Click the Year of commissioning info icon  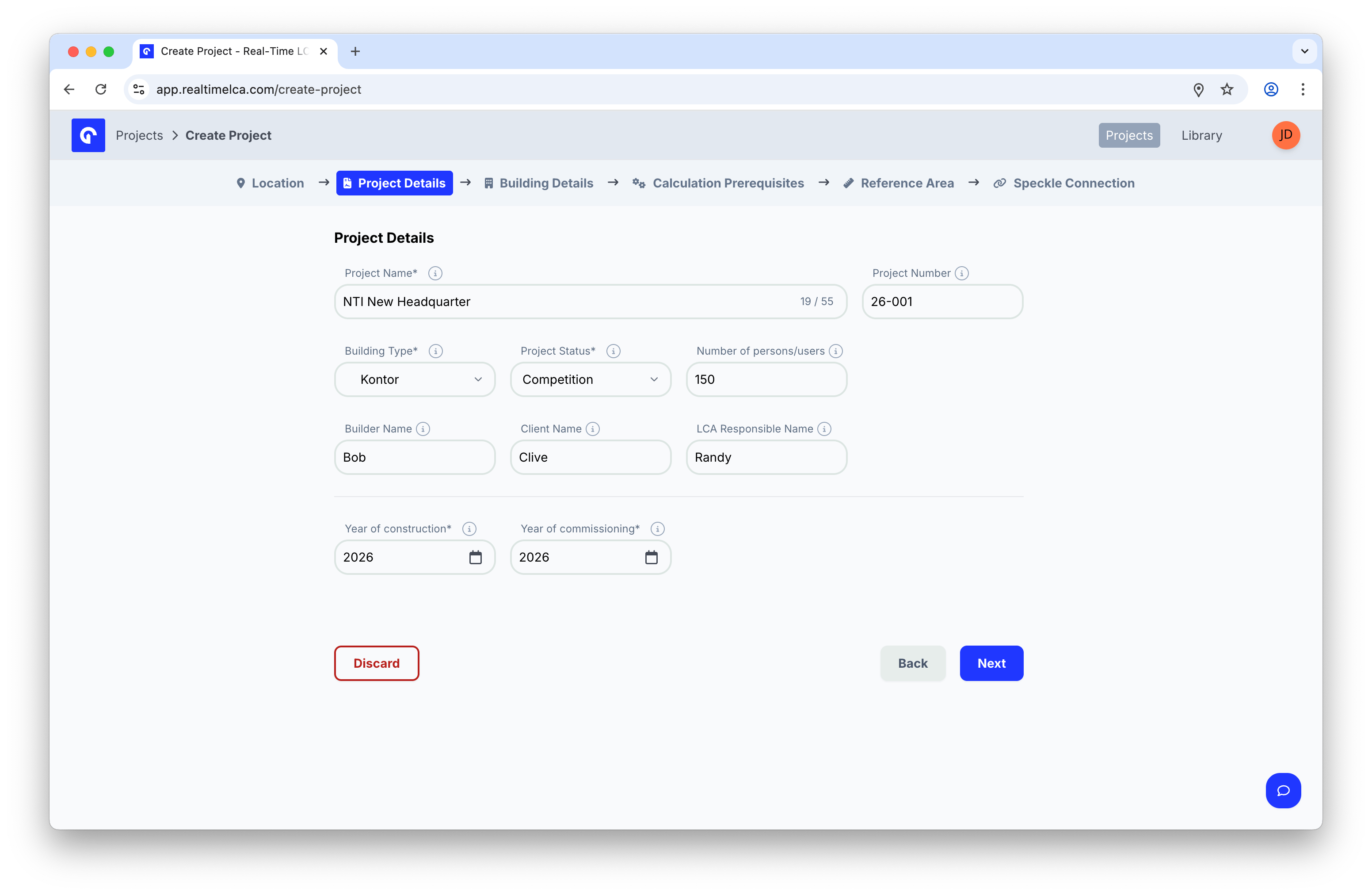pyautogui.click(x=658, y=529)
